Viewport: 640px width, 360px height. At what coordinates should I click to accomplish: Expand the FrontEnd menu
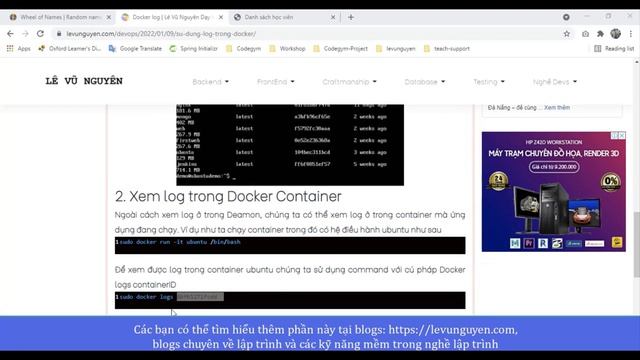coord(276,82)
